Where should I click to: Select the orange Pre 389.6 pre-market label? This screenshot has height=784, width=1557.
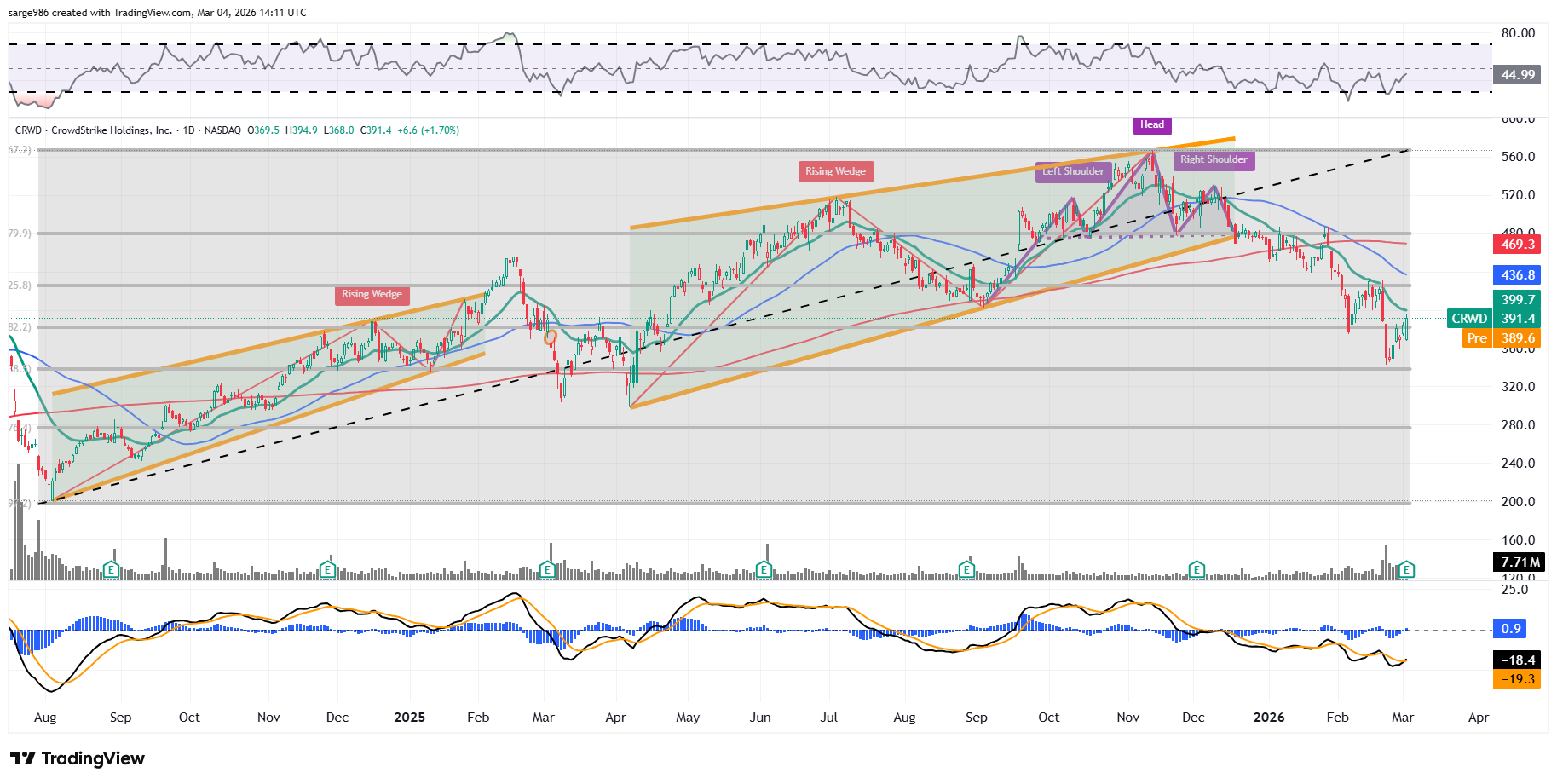[x=1501, y=338]
